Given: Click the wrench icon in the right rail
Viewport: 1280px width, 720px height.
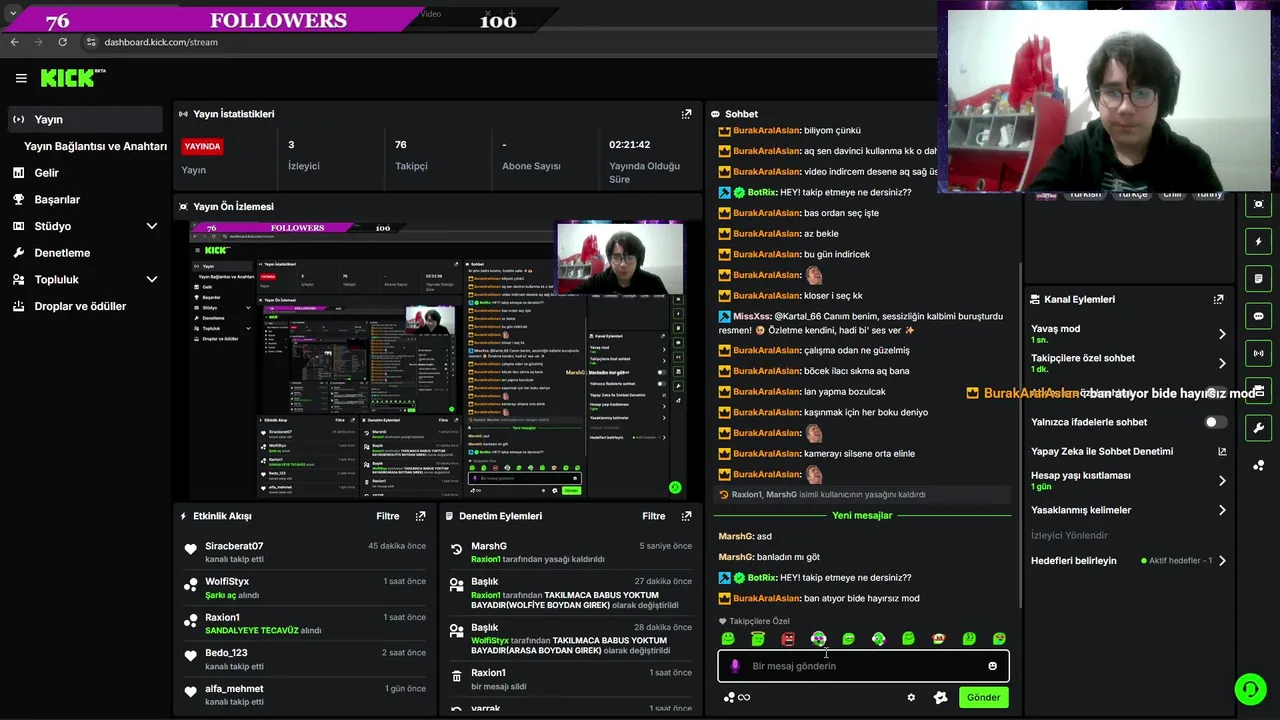Looking at the screenshot, I should tap(1259, 428).
